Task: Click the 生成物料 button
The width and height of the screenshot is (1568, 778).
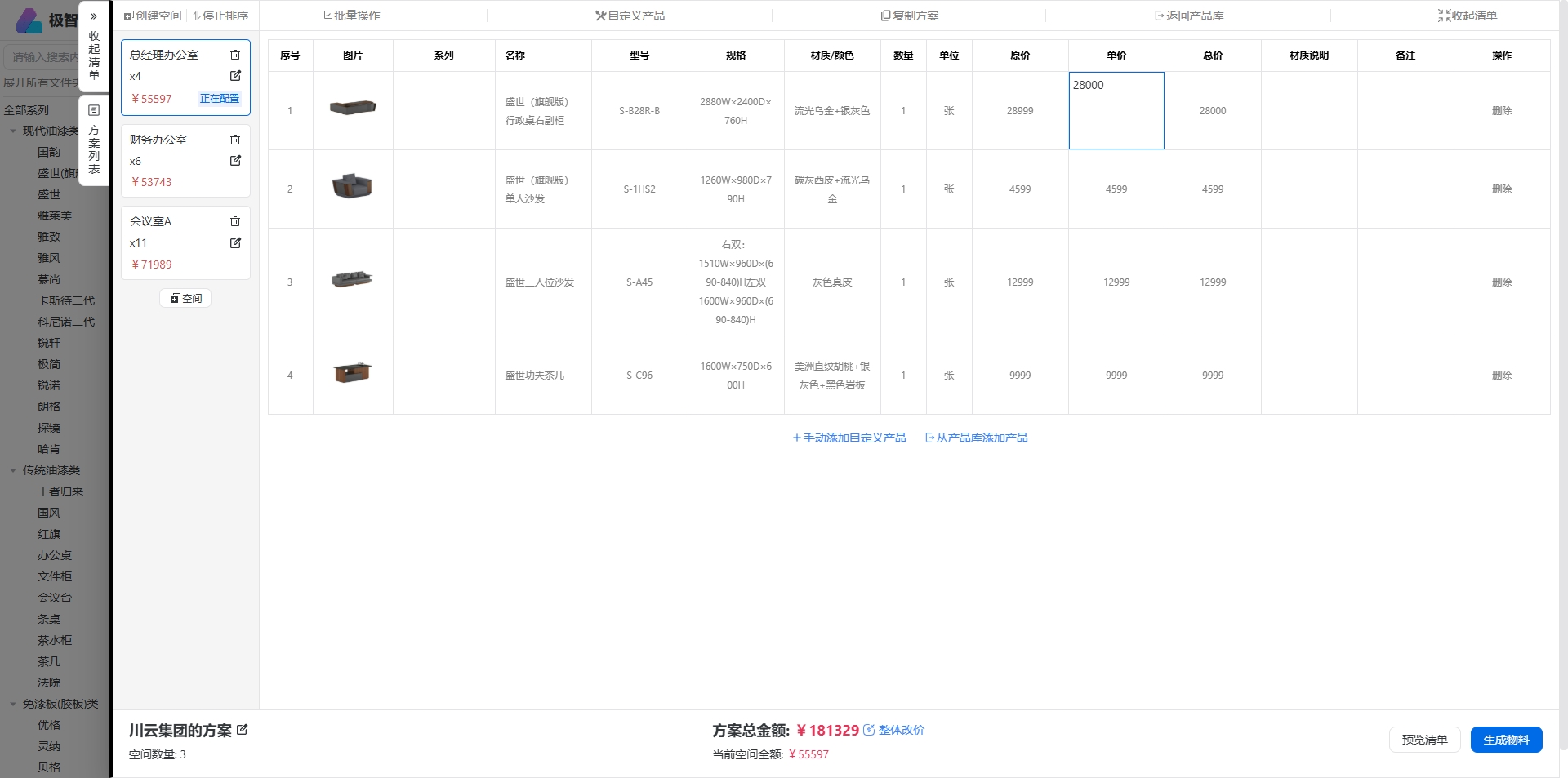Action: pyautogui.click(x=1506, y=740)
